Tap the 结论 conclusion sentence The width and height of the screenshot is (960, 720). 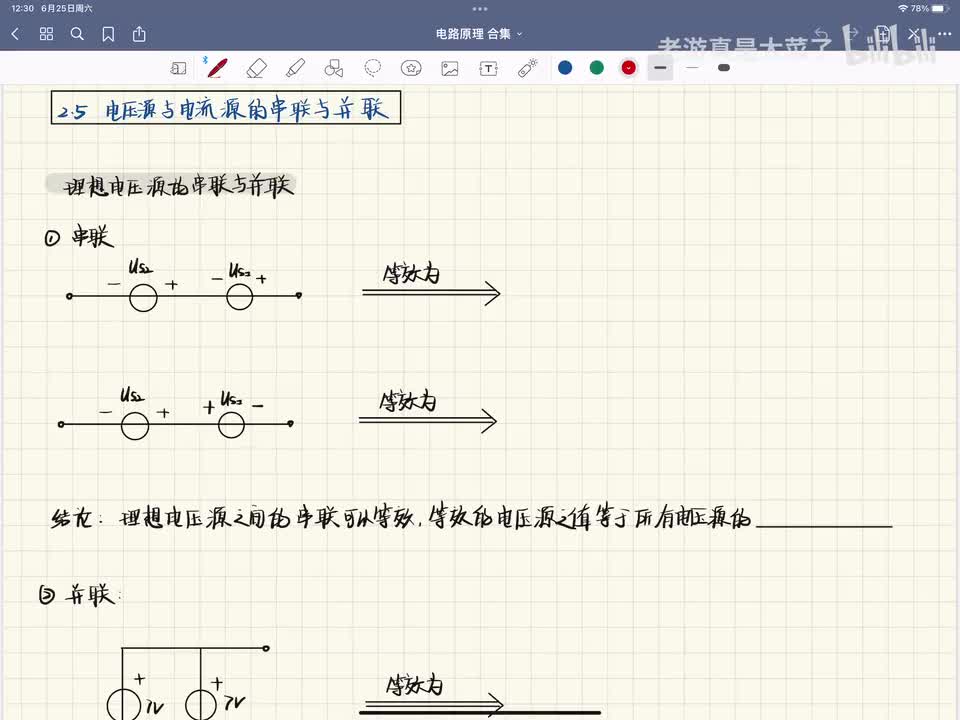401,517
